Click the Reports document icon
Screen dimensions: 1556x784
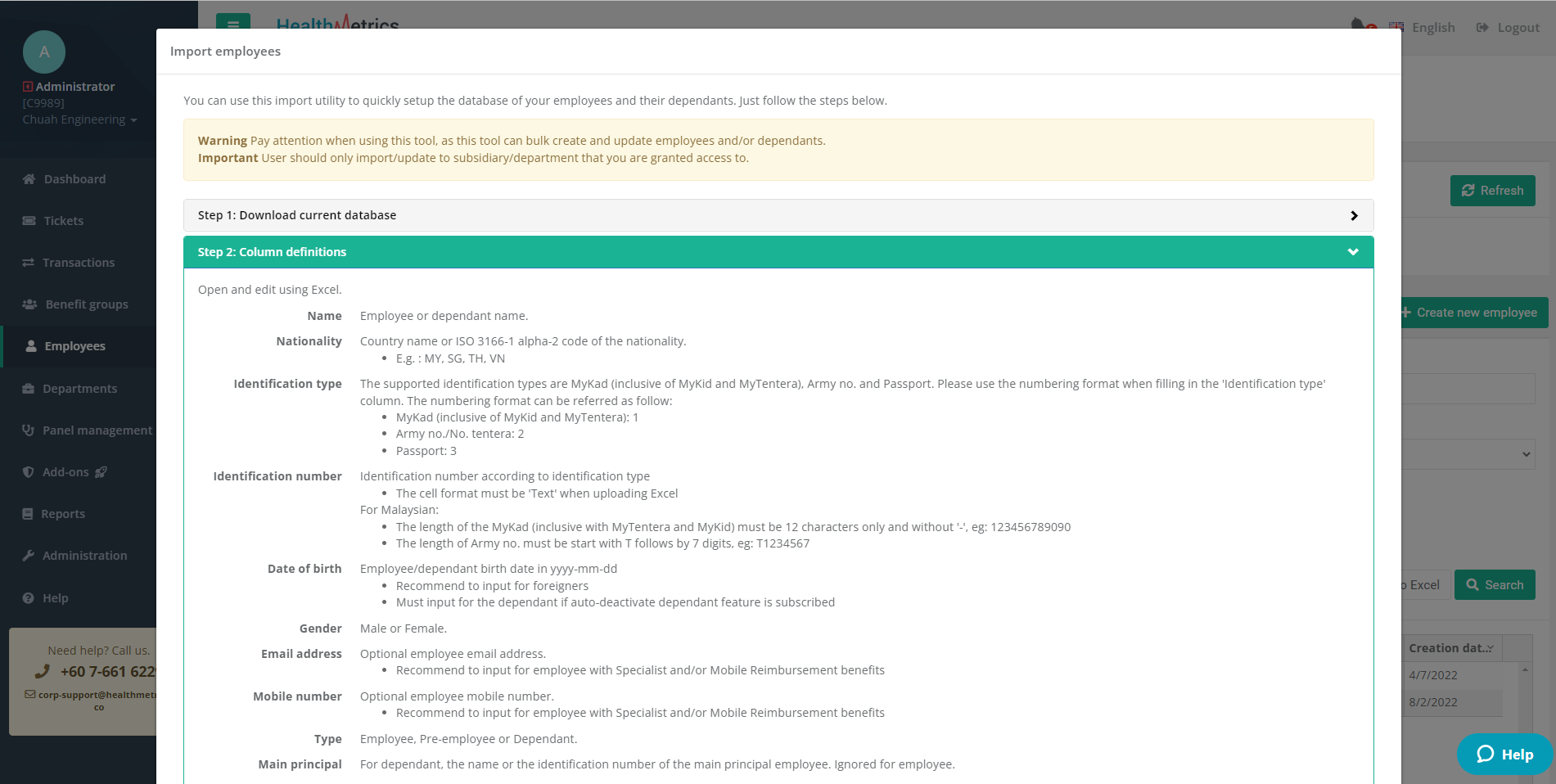[28, 514]
